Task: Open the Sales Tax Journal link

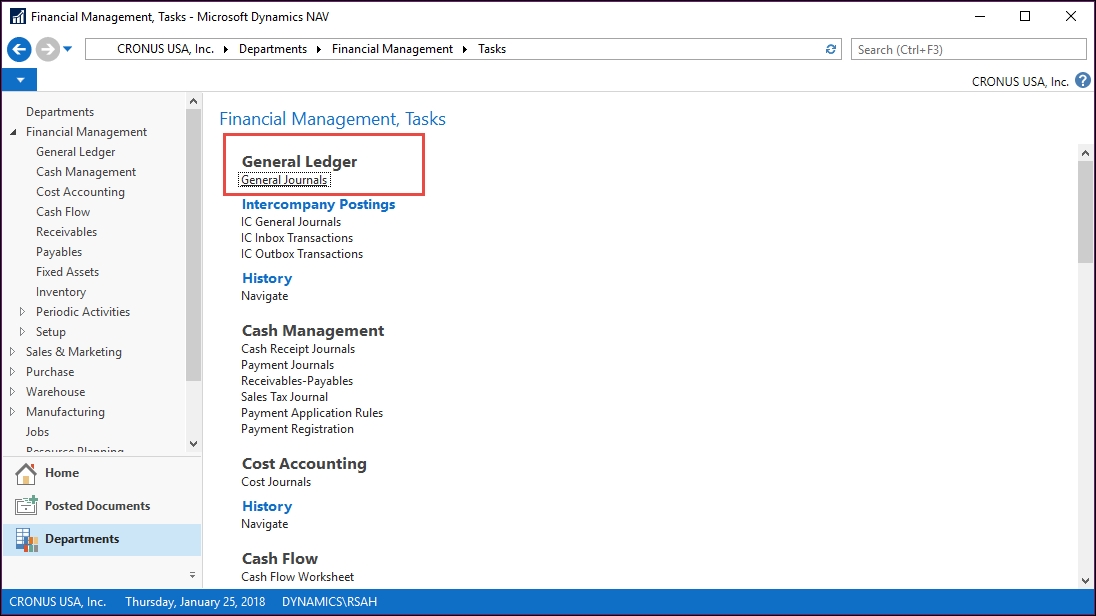Action: click(284, 397)
